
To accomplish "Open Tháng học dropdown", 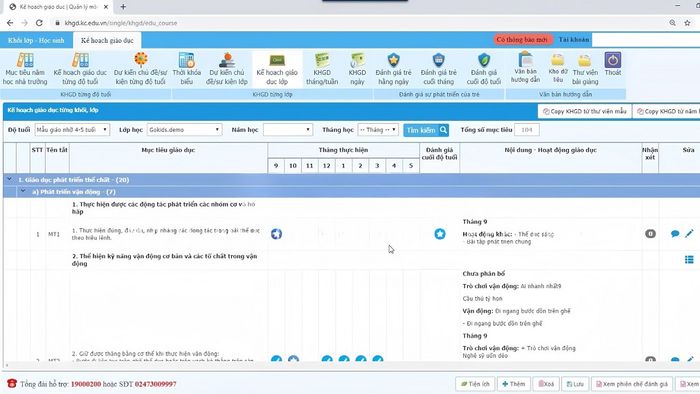I will coord(378,130).
